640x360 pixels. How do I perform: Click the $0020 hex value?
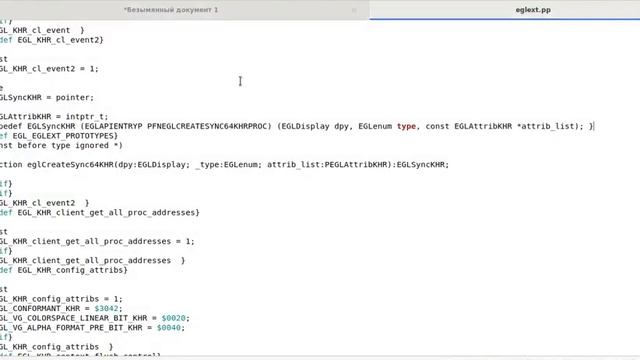(x=173, y=318)
